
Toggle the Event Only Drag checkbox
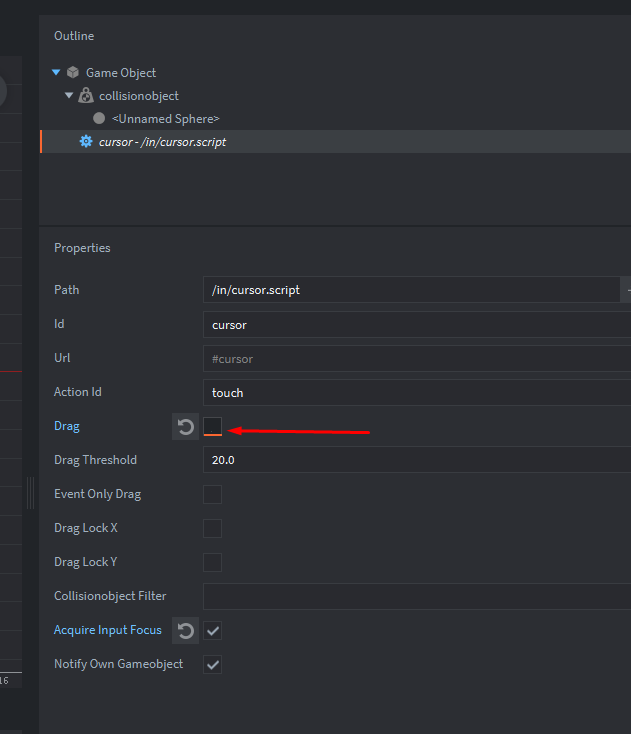pos(212,494)
